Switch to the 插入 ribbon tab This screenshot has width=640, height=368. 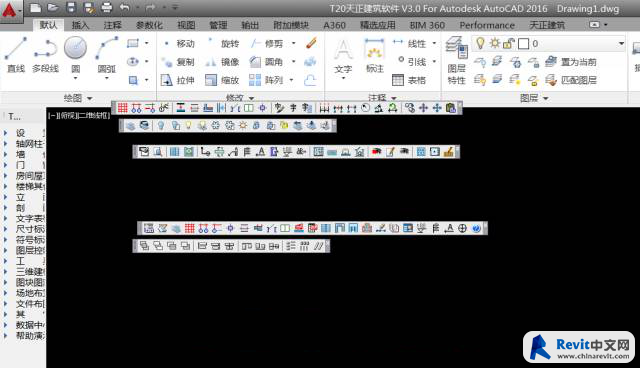pyautogui.click(x=80, y=25)
